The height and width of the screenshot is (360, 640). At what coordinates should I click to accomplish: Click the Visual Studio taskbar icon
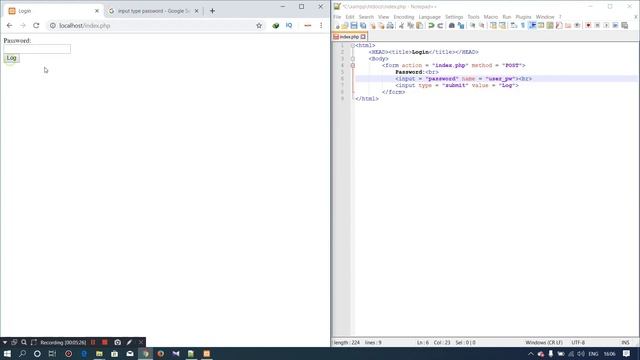[x=176, y=354]
